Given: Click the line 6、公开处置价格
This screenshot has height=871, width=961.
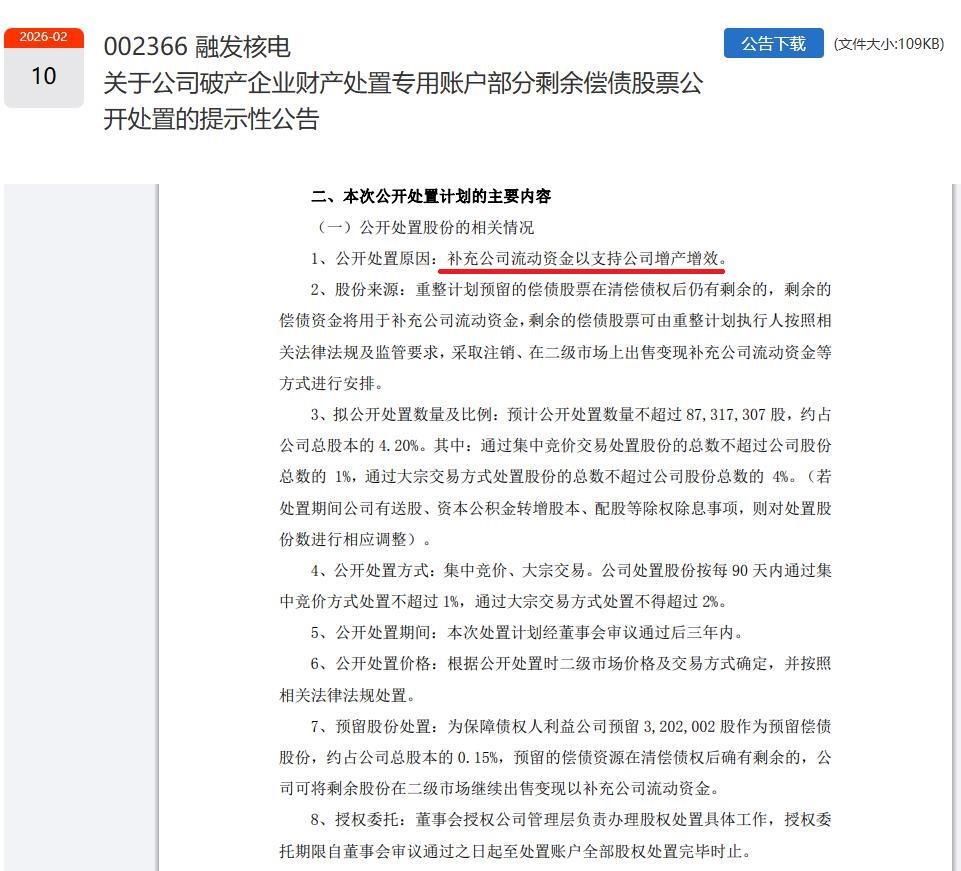Looking at the screenshot, I should tap(571, 664).
